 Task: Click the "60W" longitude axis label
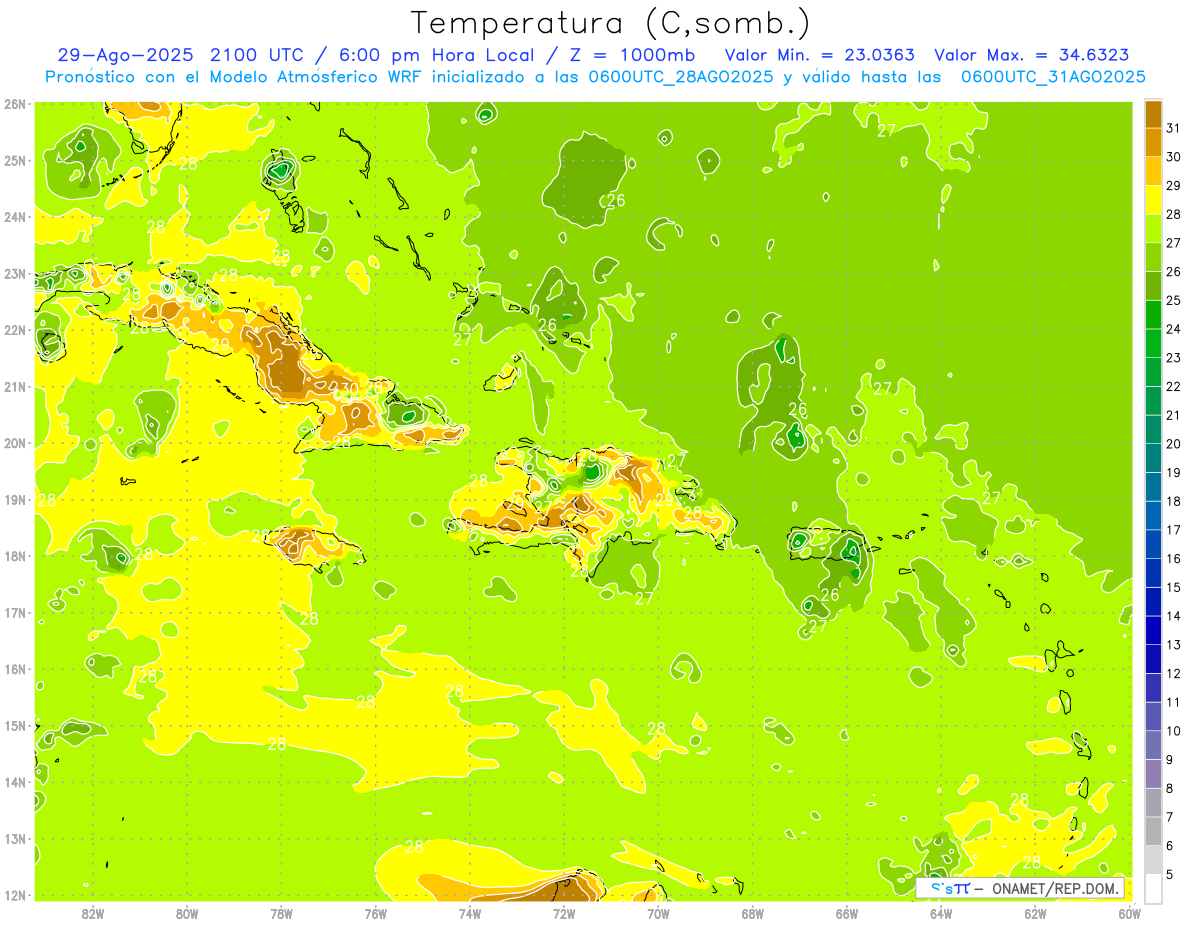1129,912
